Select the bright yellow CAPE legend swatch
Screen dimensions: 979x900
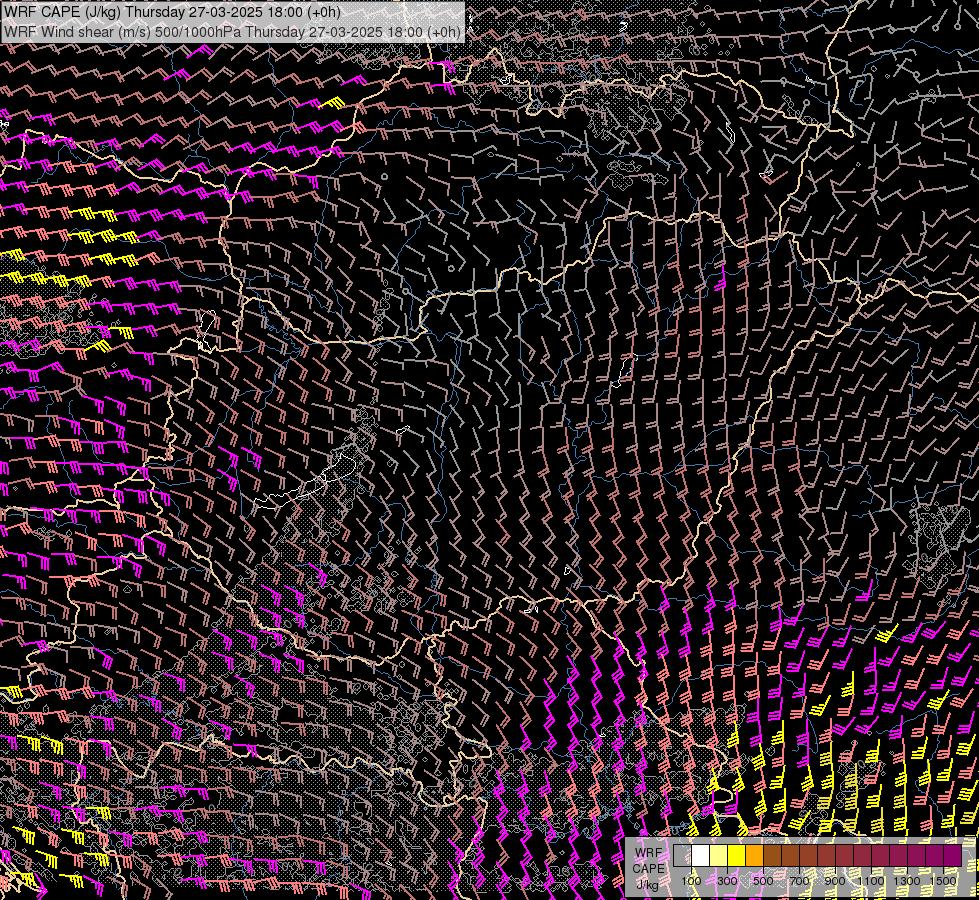[736, 856]
